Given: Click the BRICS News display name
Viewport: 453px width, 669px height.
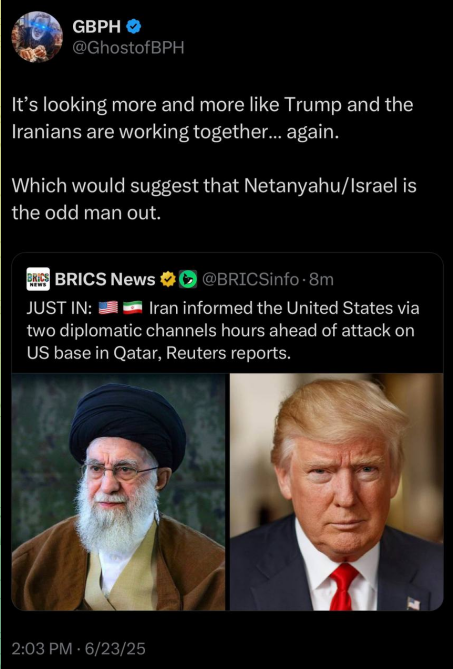Looking at the screenshot, I should pos(105,279).
